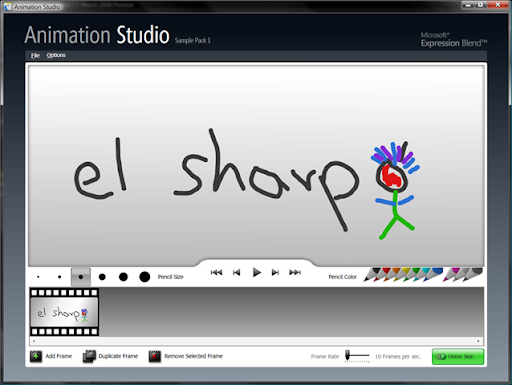
Task: Pick the magenta pencil color
Action: pos(451,275)
